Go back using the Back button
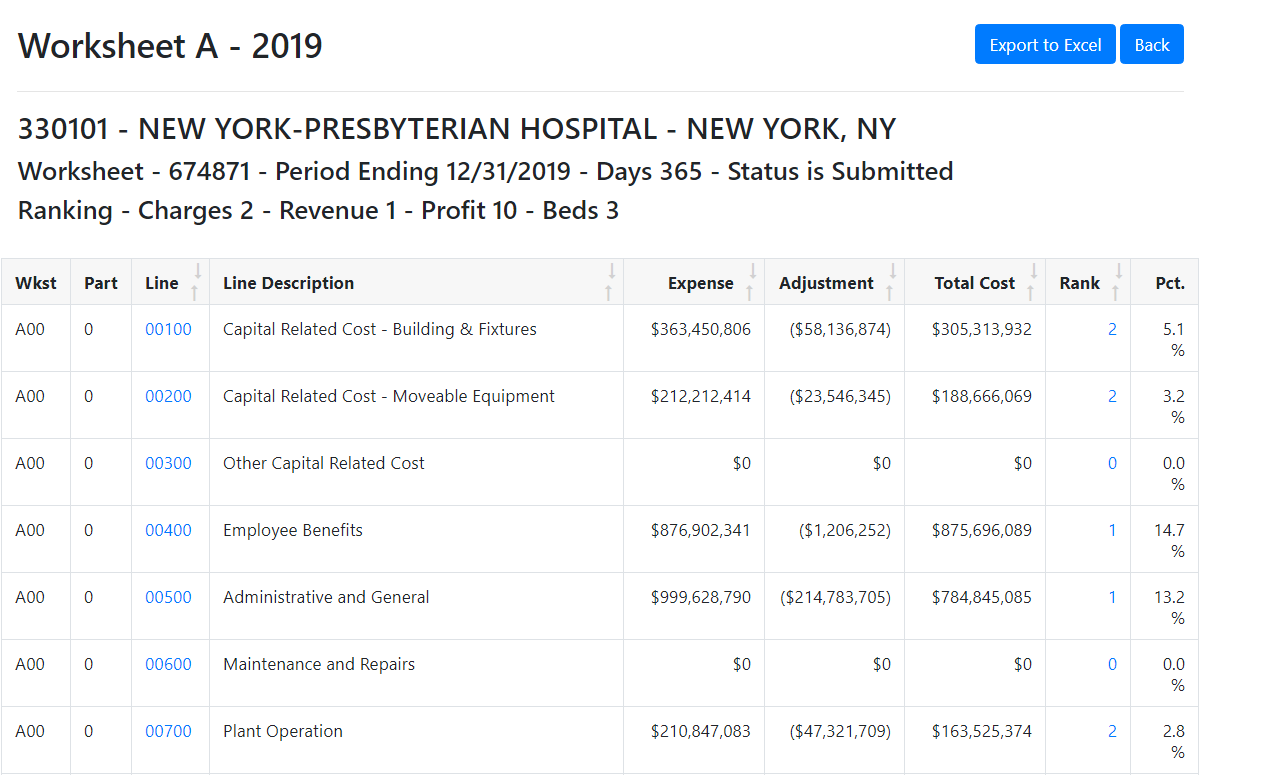Viewport: 1265px width, 775px height. (x=1152, y=44)
